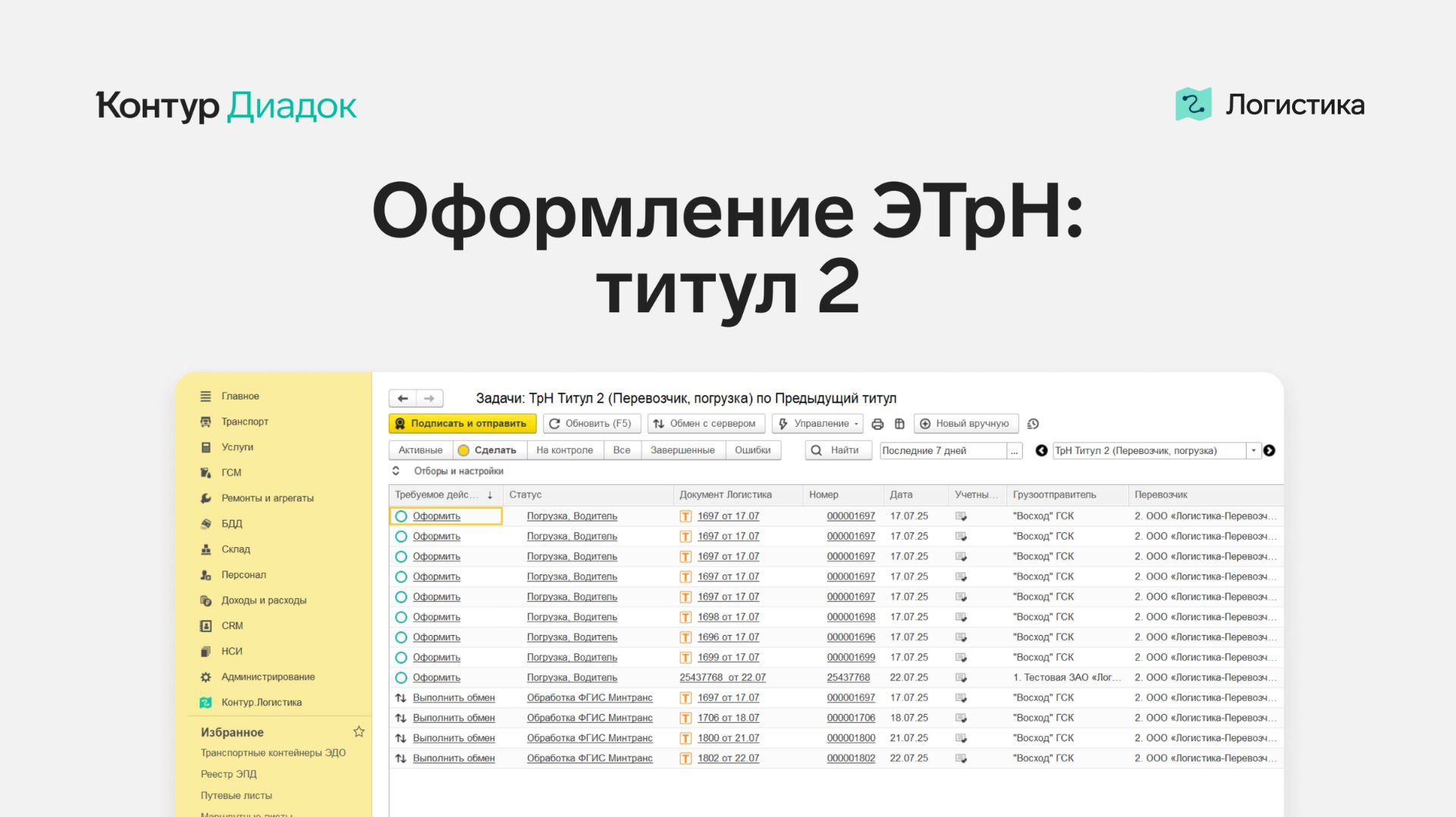
Task: Click the Подписать и отправить button
Action: 462,424
